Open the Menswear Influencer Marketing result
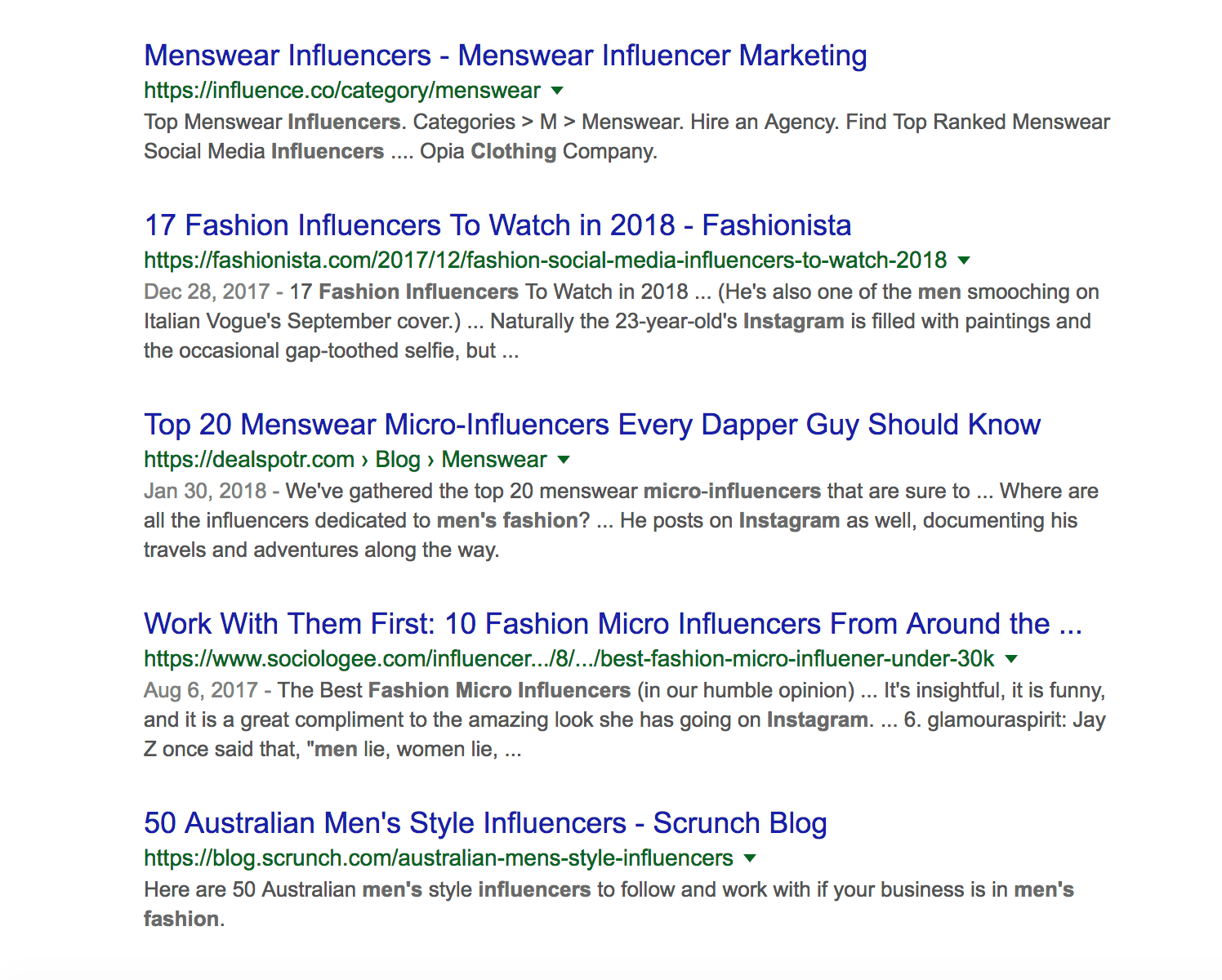Viewport: 1222px width, 980px height. coord(505,56)
